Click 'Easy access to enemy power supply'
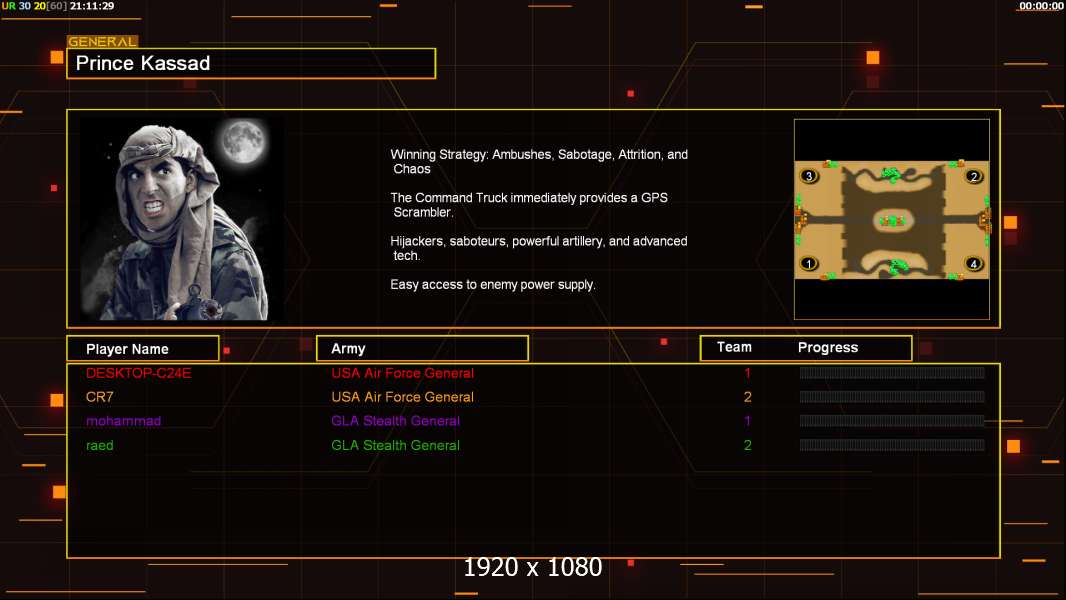Viewport: 1066px width, 600px height. tap(493, 285)
